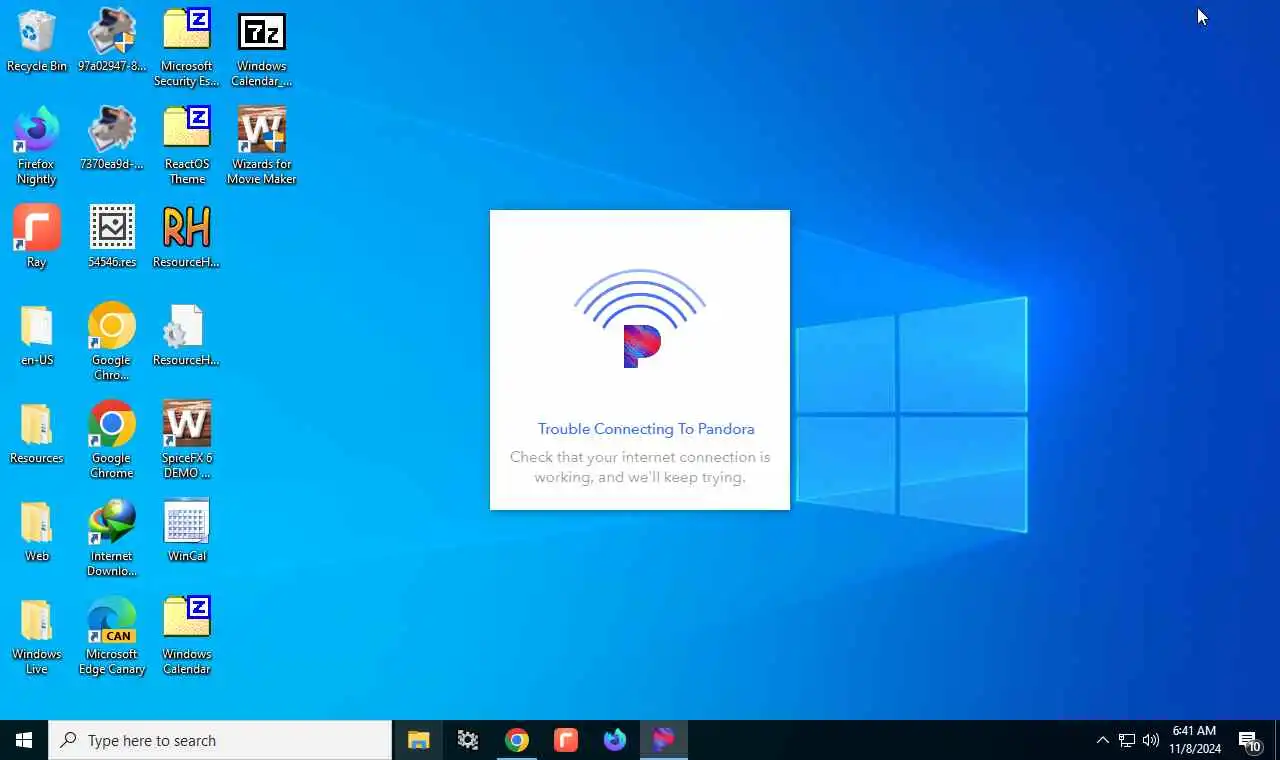The image size is (1280, 760).
Task: Select the SpiceFX 6 DEMO shortcut
Action: point(187,439)
